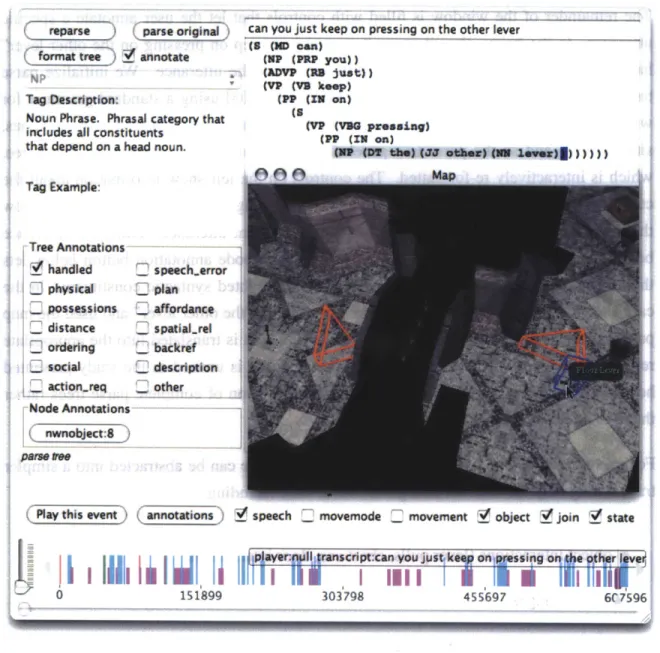
Task: Enable the movement filter checkbox
Action: click(x=397, y=516)
